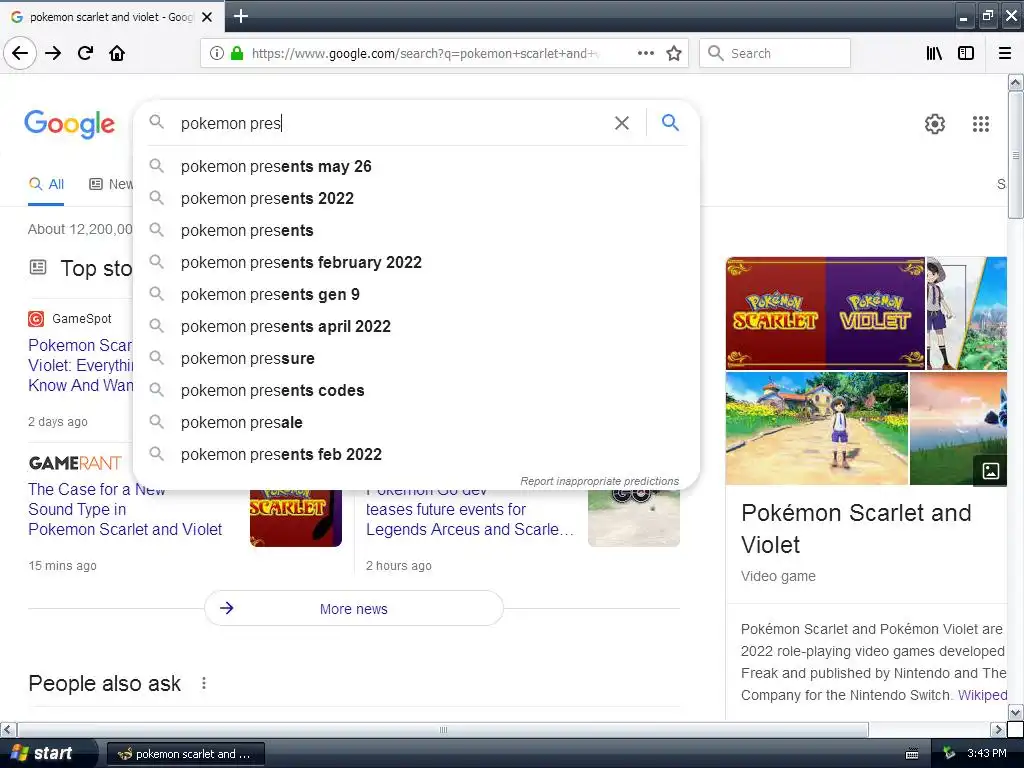Screen dimensions: 1024x768
Task: Bookmark this page with the star icon
Action: (674, 54)
